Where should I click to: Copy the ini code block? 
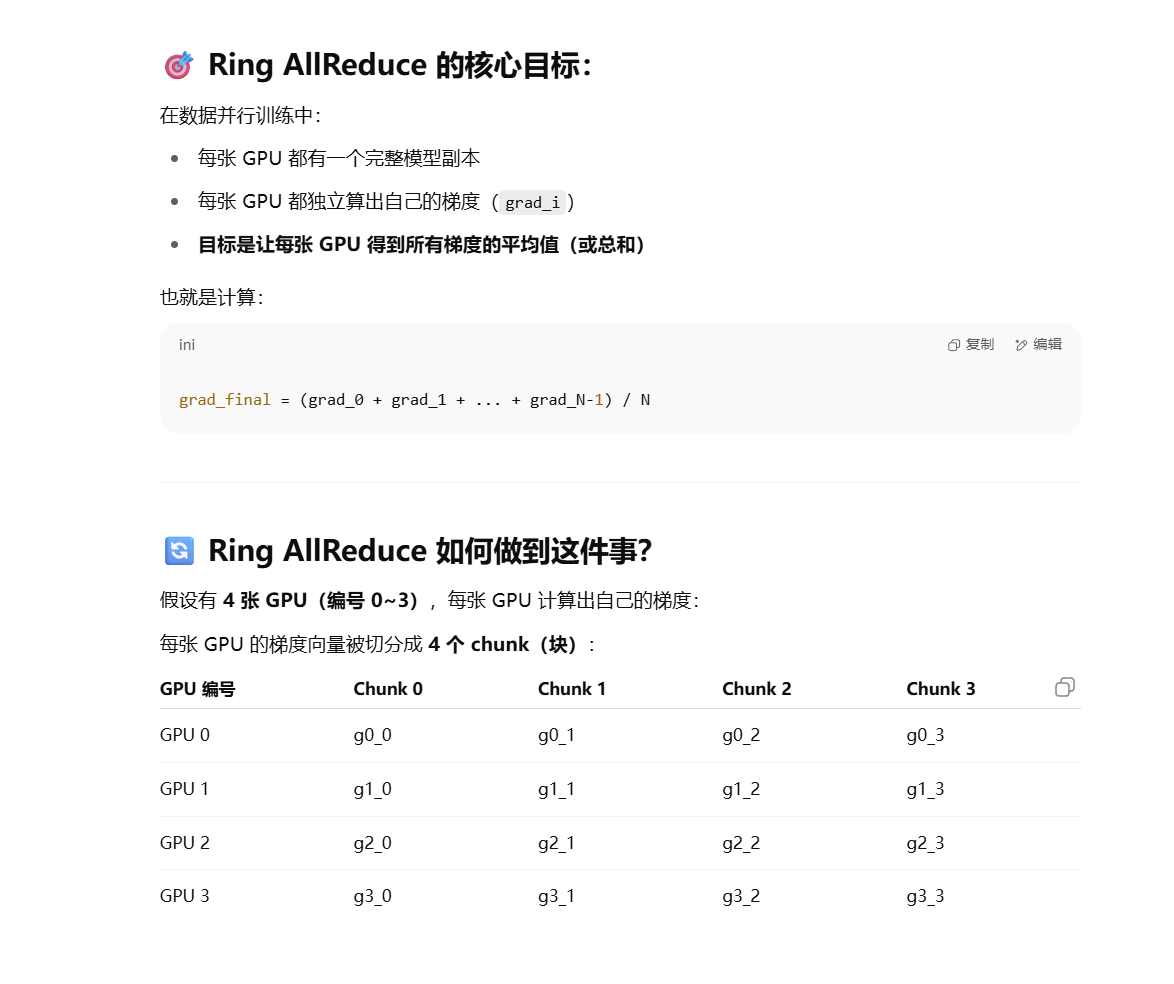point(971,344)
